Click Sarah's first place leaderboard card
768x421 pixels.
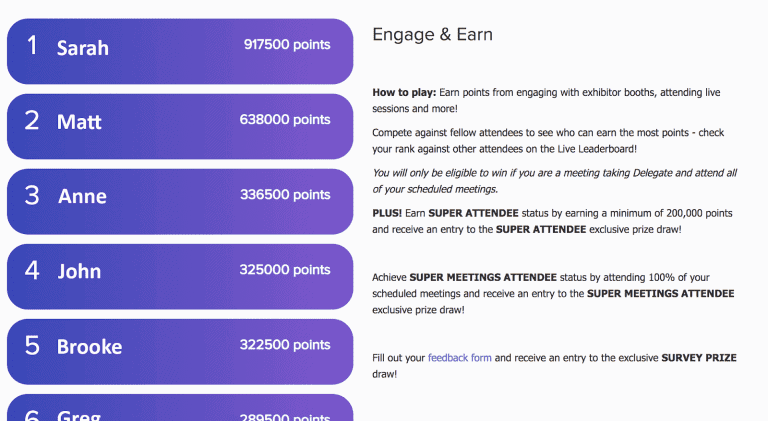(x=180, y=50)
